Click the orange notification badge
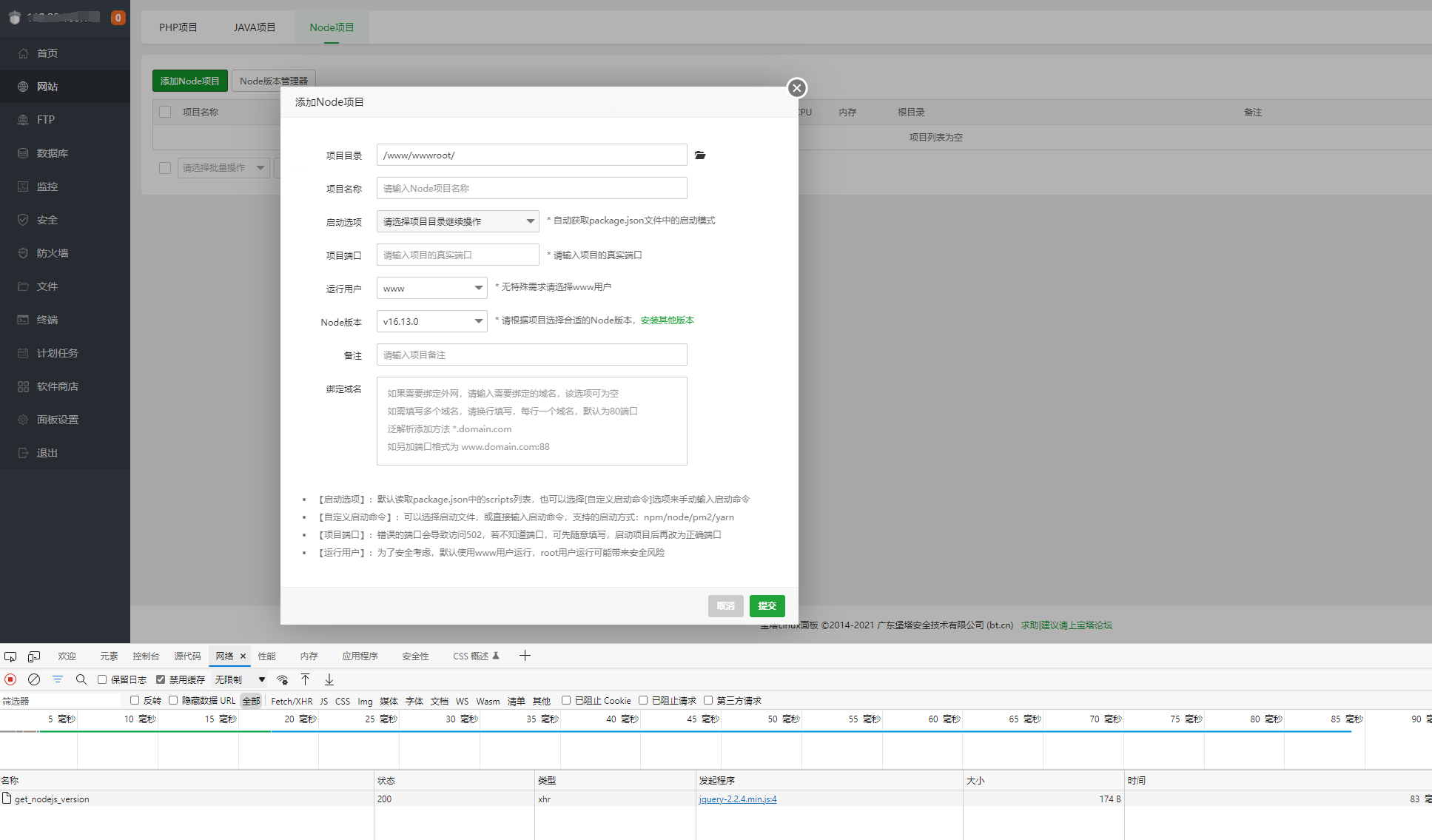This screenshot has width=1432, height=840. (118, 18)
